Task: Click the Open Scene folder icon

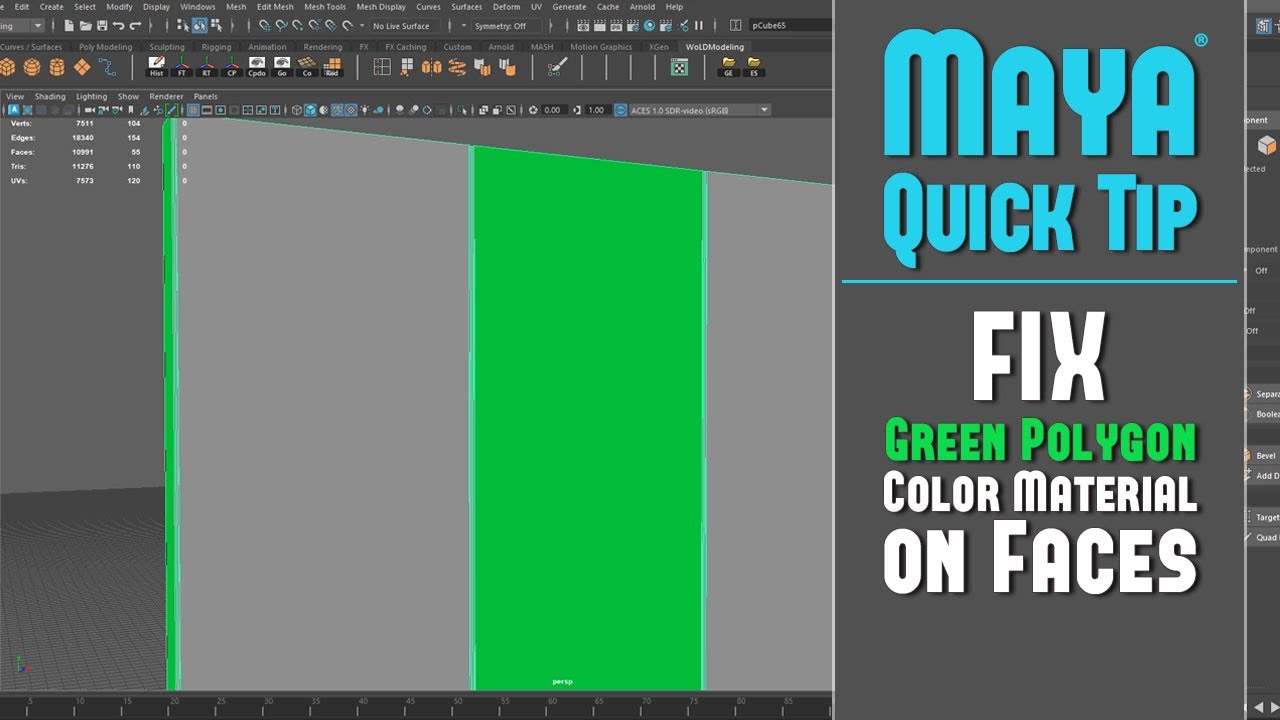Action: pos(86,25)
